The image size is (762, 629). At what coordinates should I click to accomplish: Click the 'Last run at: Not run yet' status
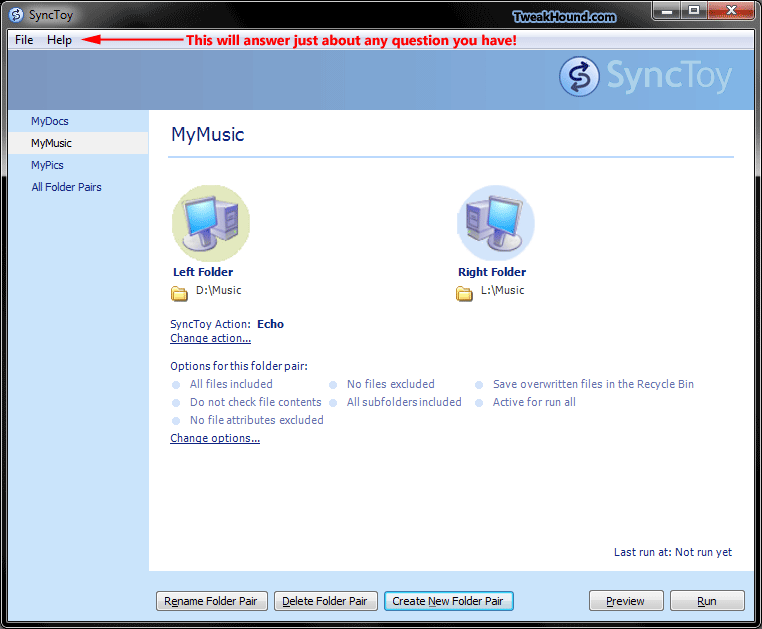coord(673,552)
